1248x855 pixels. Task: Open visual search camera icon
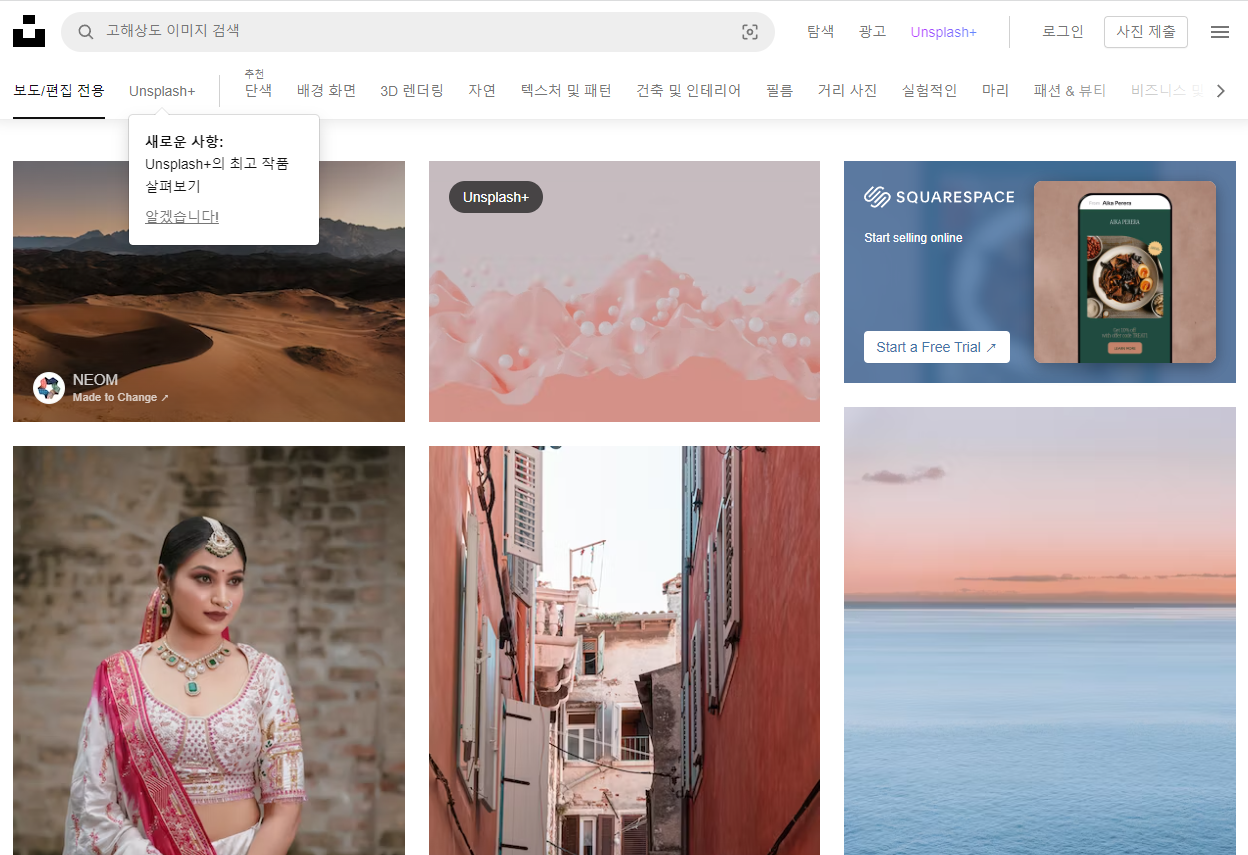tap(750, 32)
